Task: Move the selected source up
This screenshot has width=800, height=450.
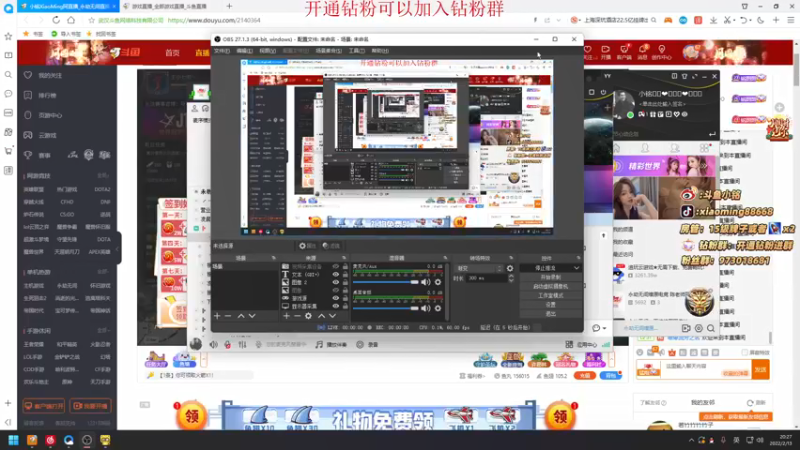Action: coord(321,316)
